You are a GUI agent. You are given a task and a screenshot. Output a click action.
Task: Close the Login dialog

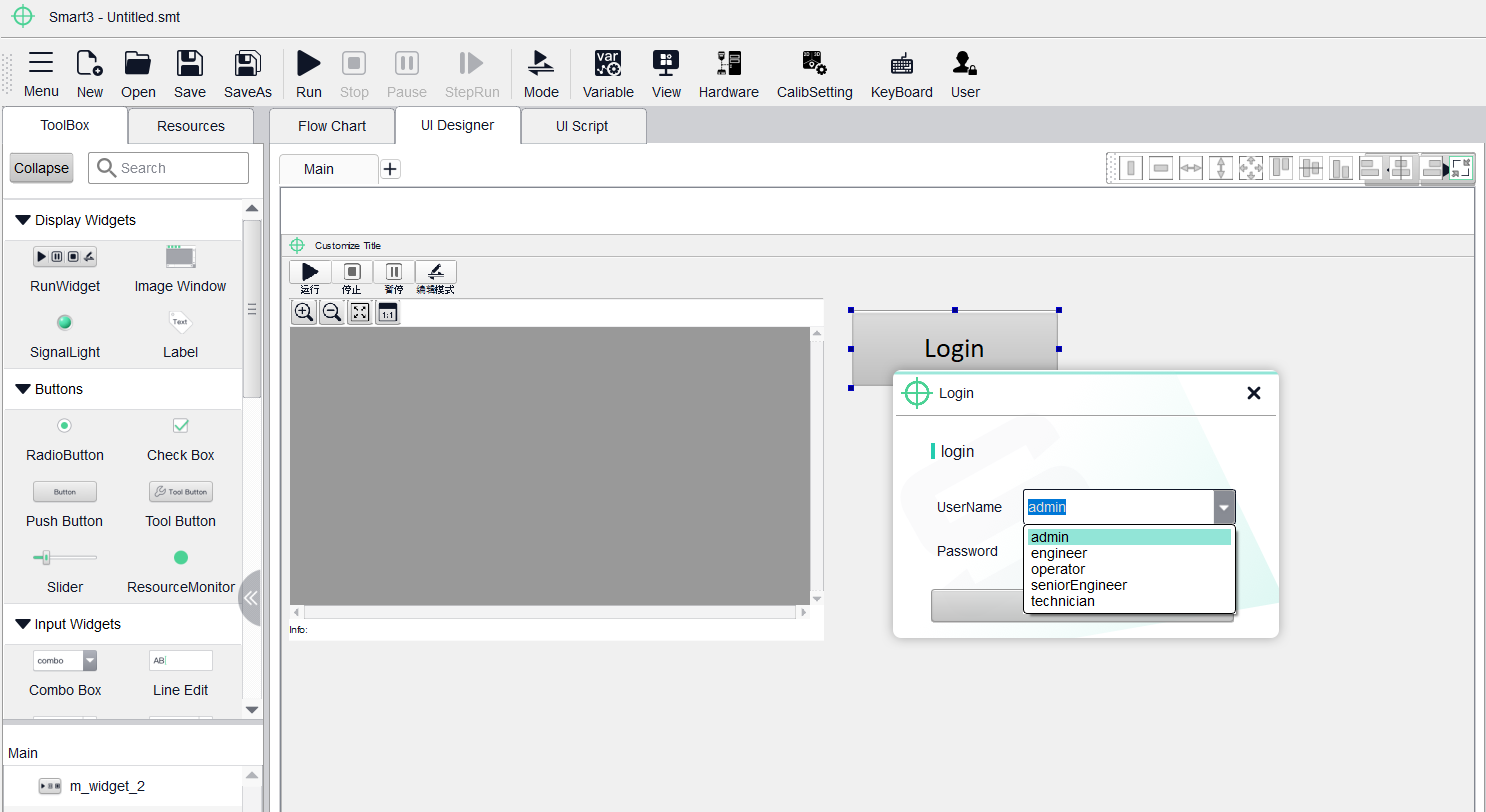[1254, 393]
